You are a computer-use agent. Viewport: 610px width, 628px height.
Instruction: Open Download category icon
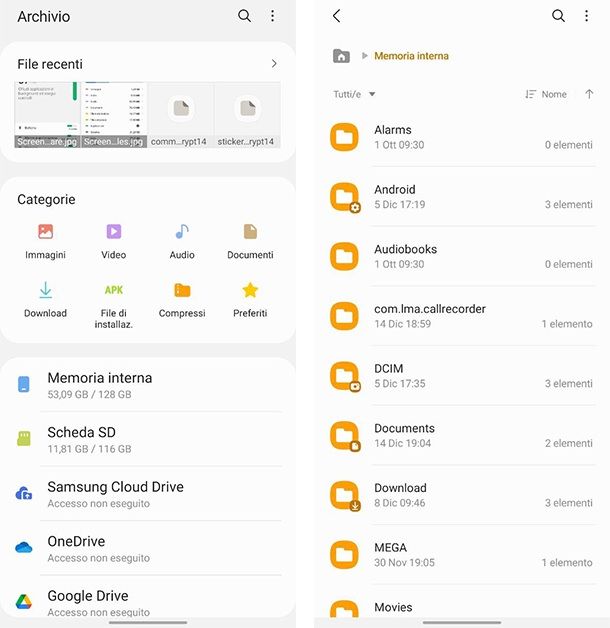(x=45, y=290)
